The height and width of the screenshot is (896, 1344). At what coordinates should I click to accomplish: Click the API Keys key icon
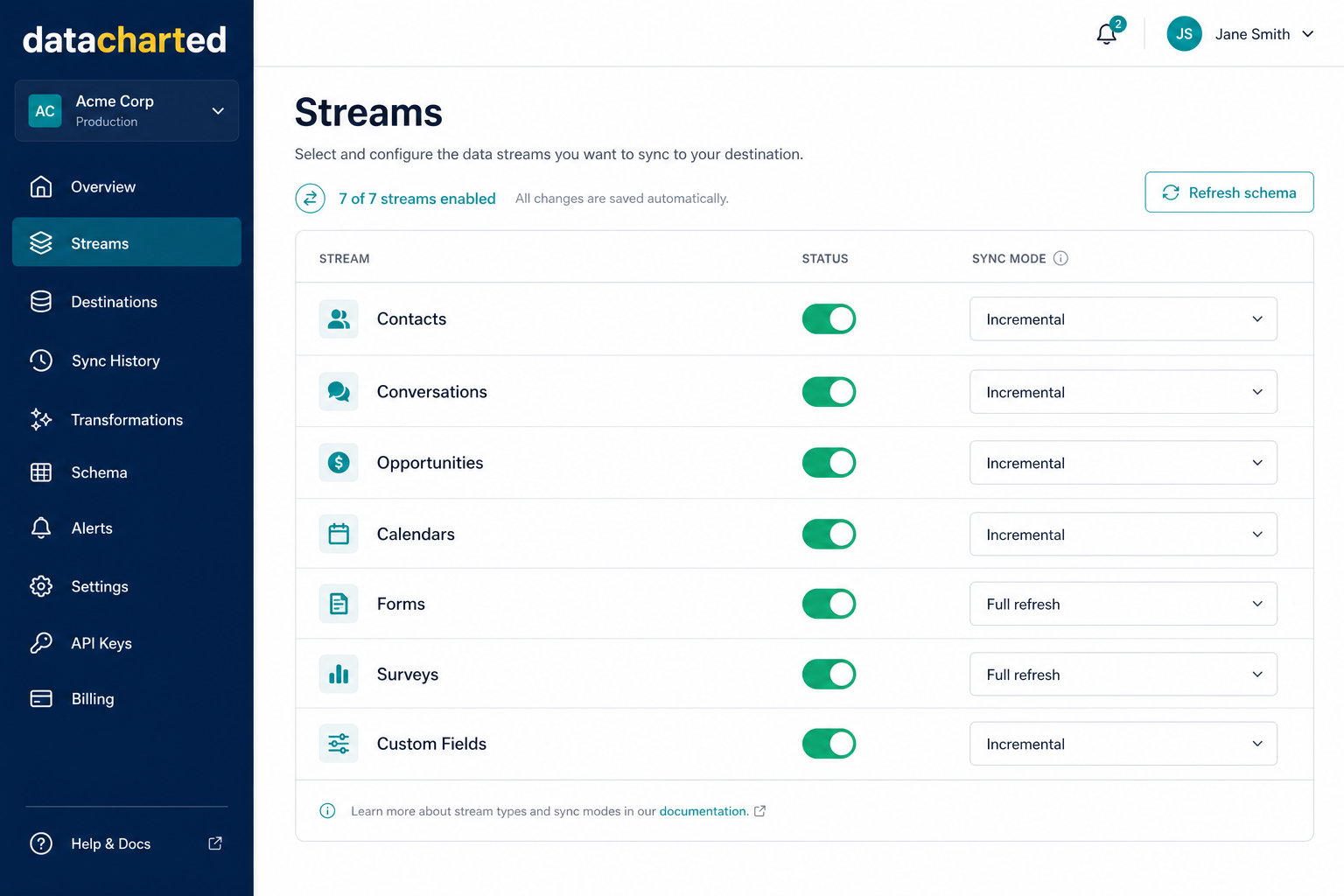point(41,643)
